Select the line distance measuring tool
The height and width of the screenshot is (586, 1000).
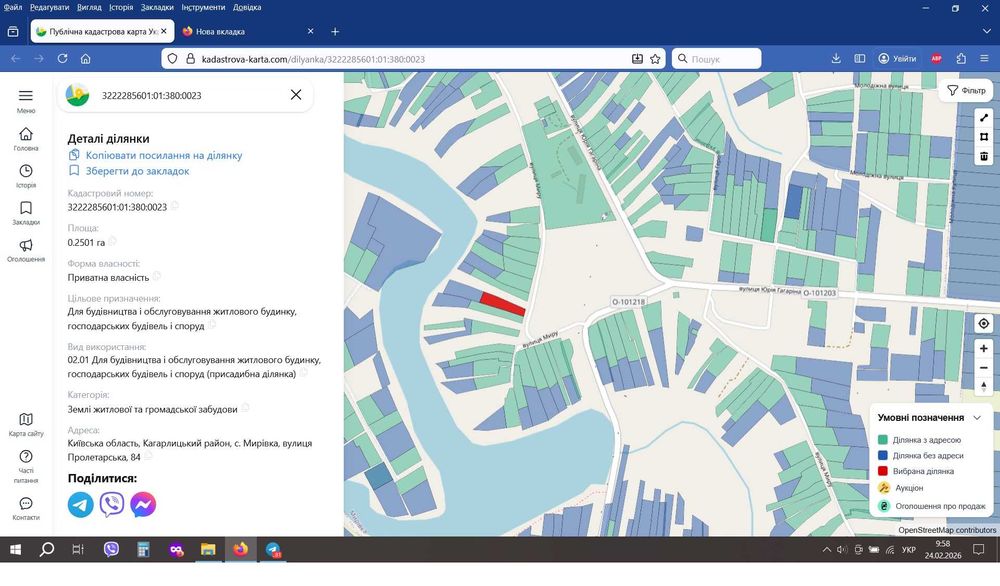(984, 118)
